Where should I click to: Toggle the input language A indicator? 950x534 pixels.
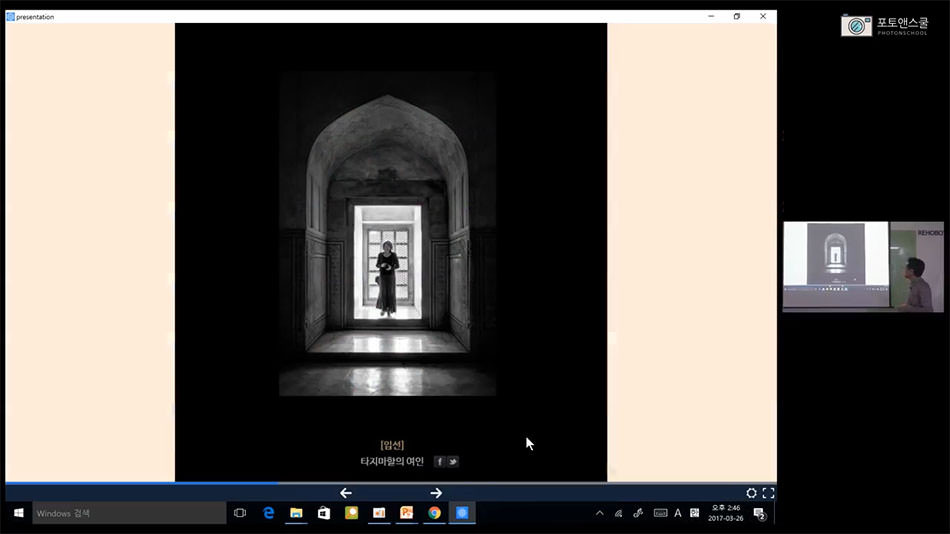[678, 513]
